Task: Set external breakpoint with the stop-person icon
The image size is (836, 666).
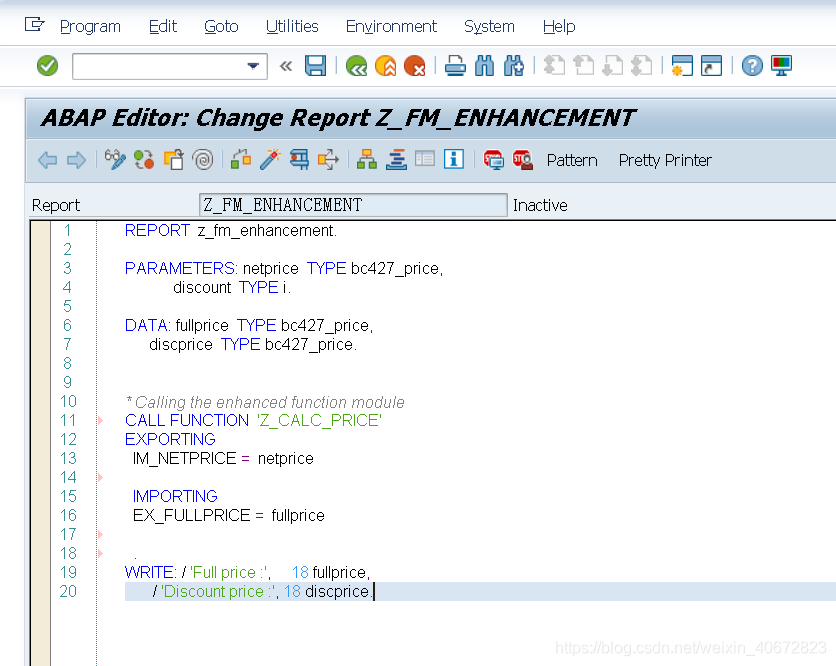Action: point(522,160)
